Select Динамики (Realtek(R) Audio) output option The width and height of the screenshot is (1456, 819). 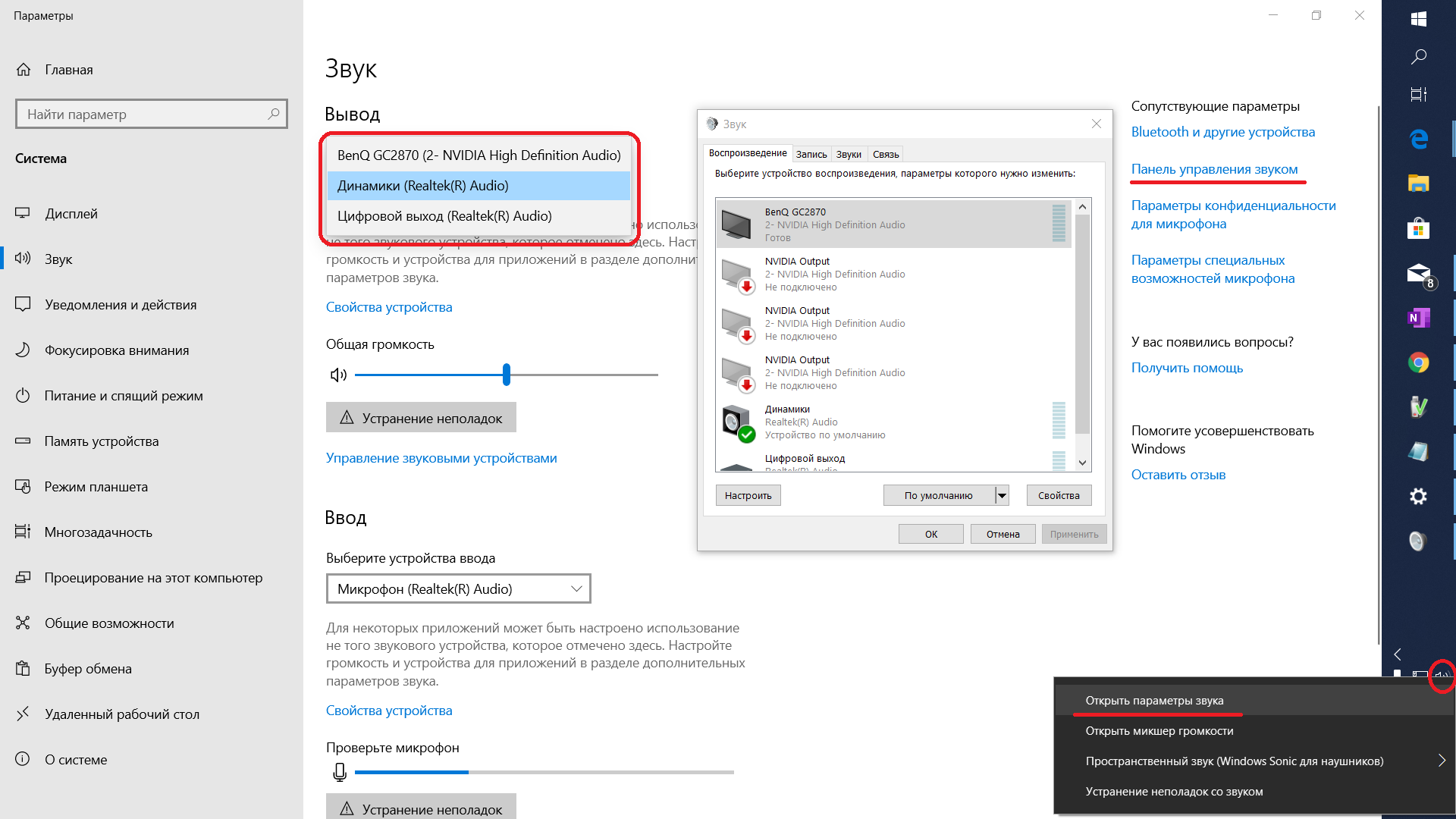click(479, 186)
